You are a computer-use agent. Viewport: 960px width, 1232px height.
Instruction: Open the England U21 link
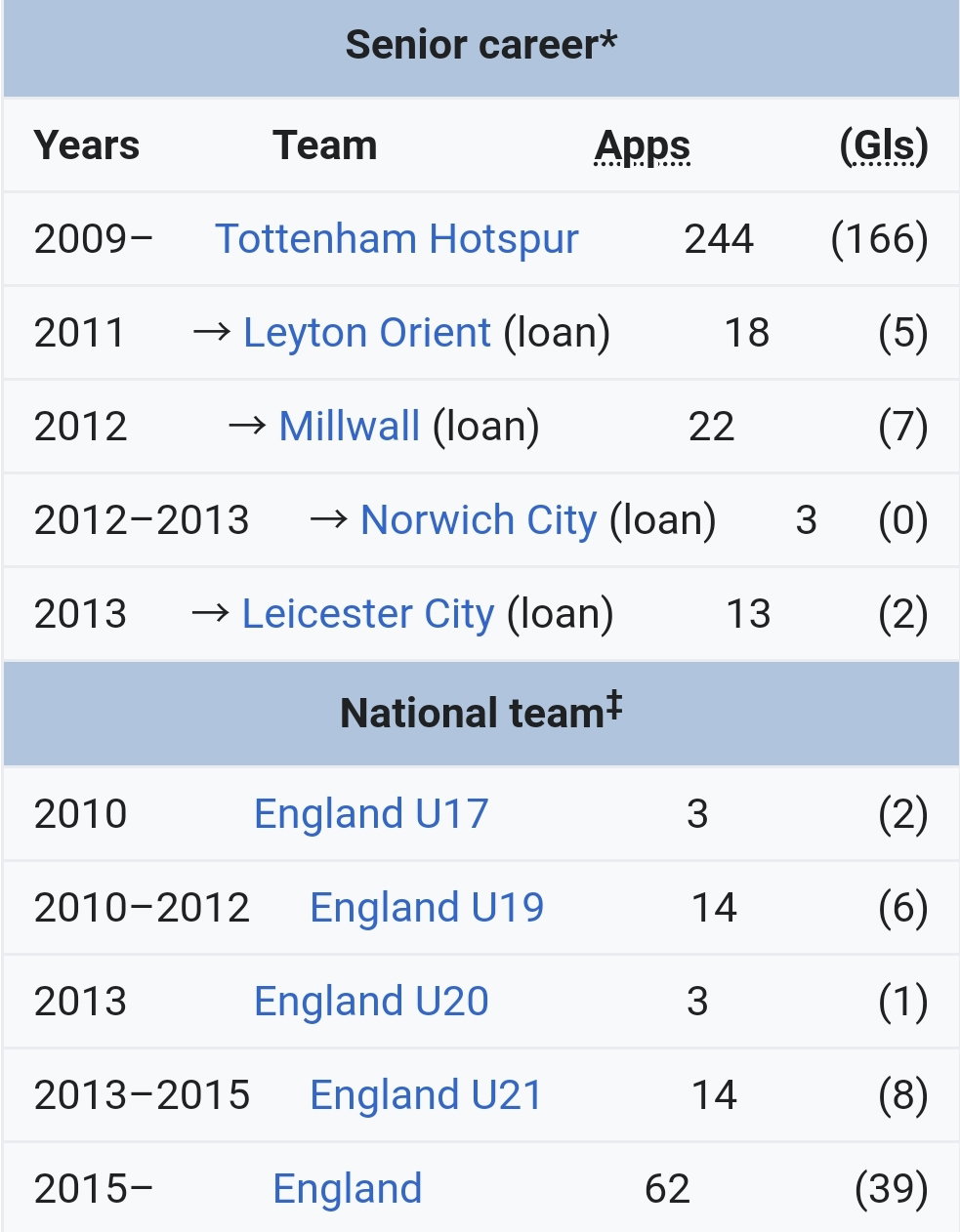pyautogui.click(x=426, y=1094)
